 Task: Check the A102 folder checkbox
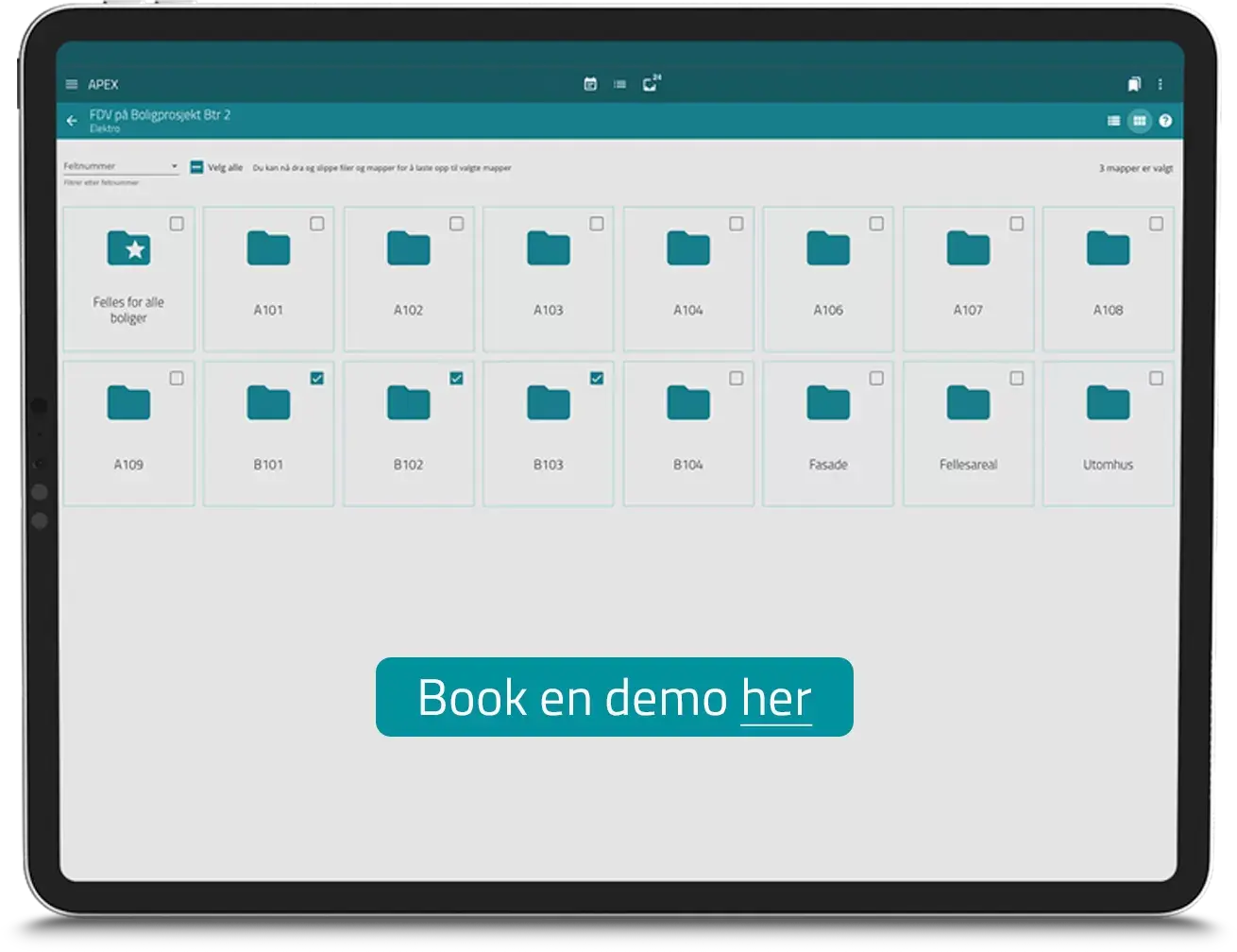coord(457,224)
